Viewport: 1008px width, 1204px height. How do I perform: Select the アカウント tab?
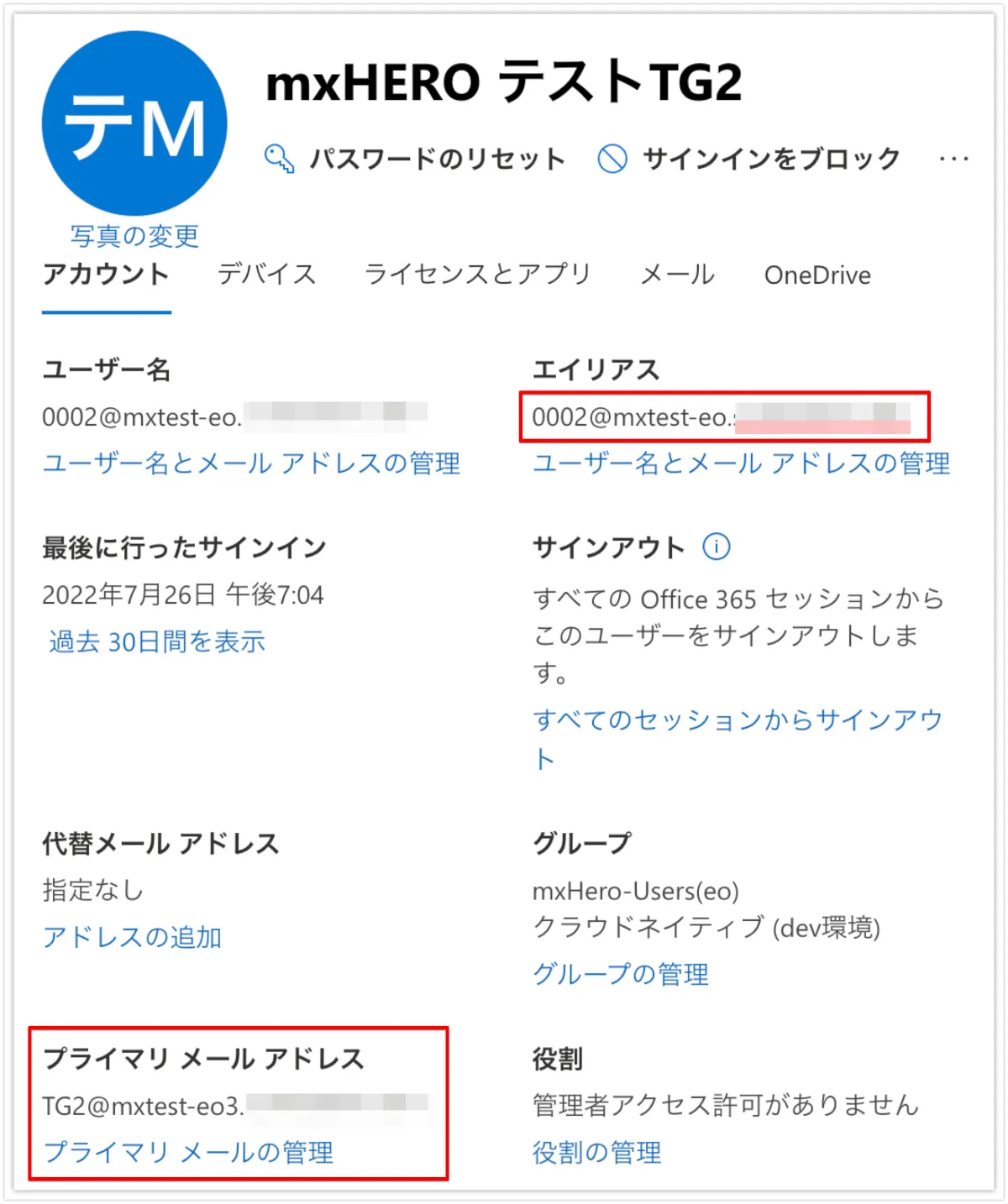[106, 275]
